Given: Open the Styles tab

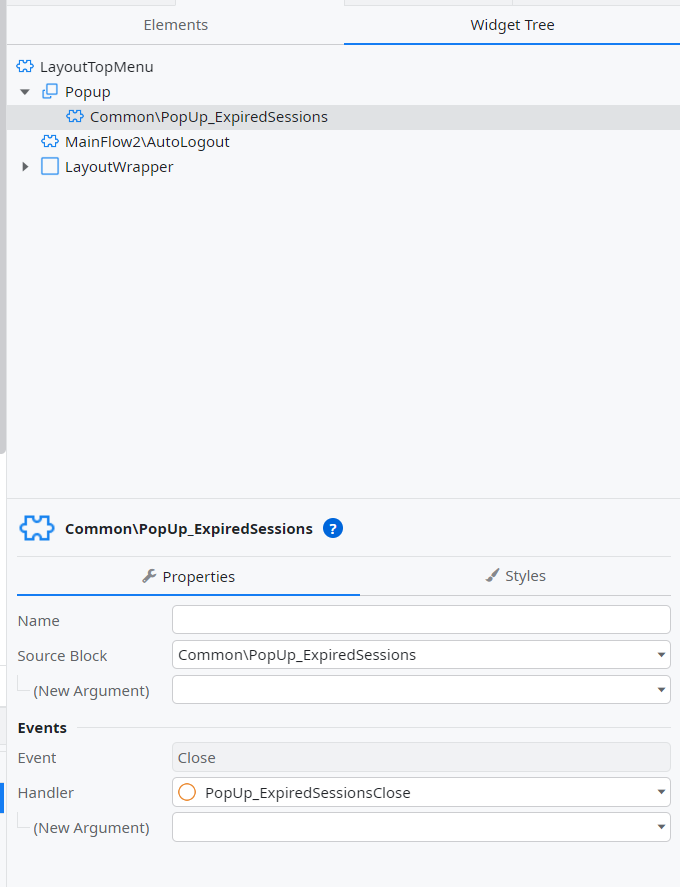Looking at the screenshot, I should (515, 576).
